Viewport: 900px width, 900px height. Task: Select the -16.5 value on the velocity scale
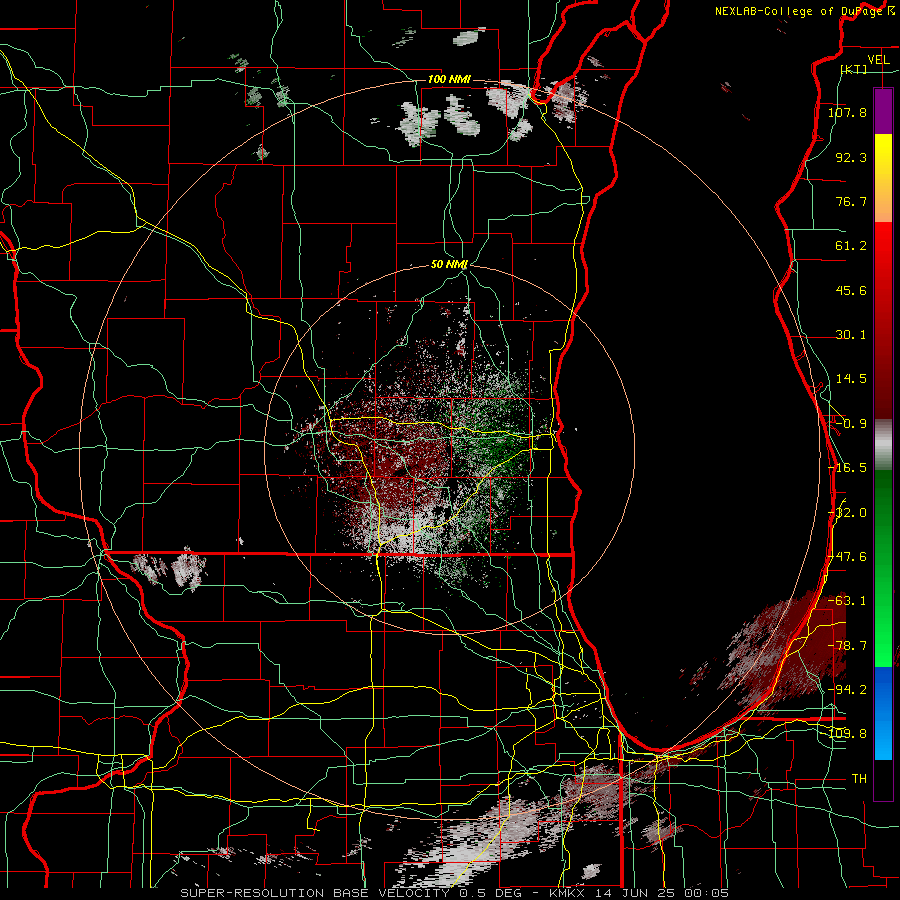[847, 468]
